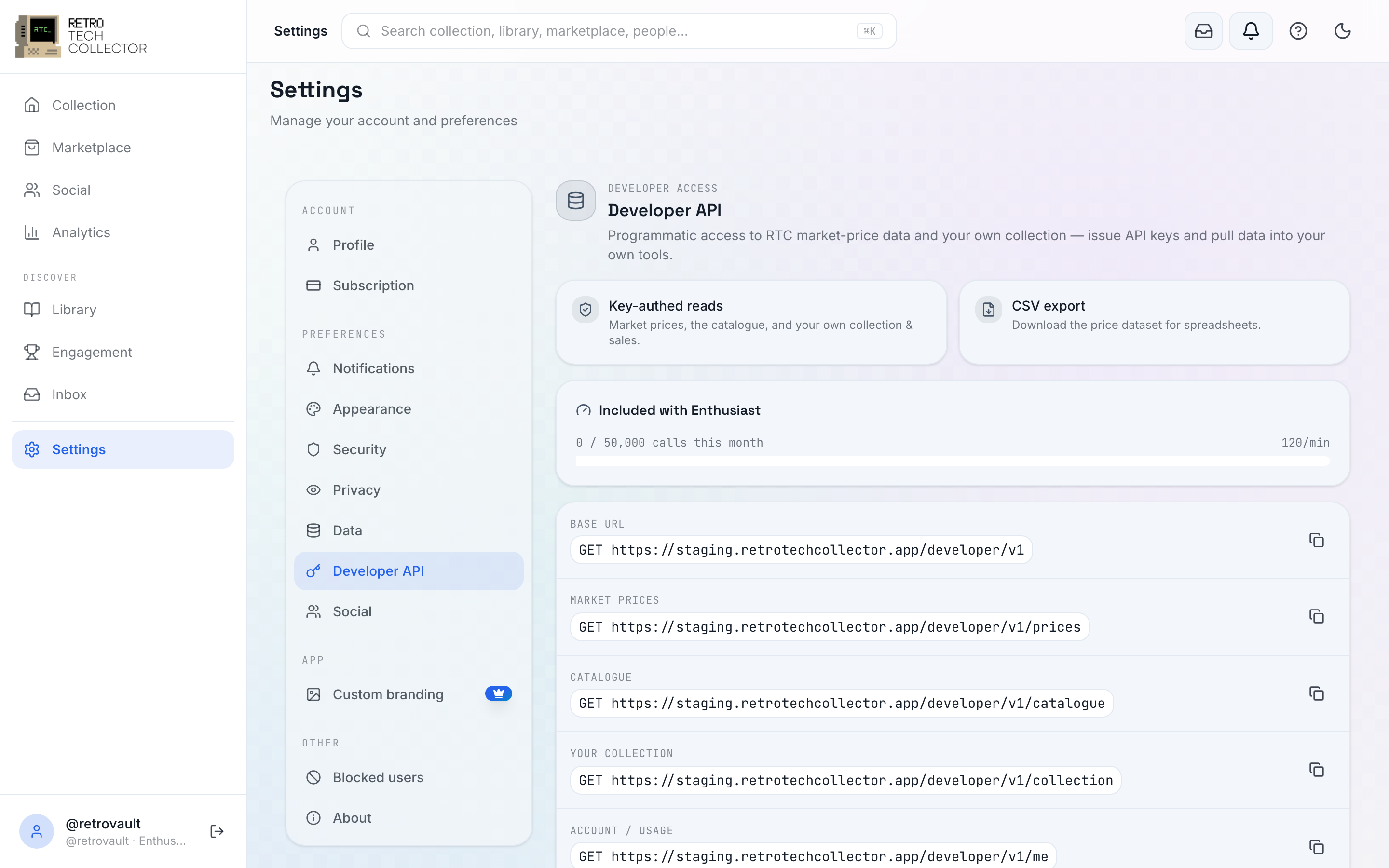Viewport: 1389px width, 868px height.
Task: Open Social preferences in settings panel
Action: click(409, 611)
